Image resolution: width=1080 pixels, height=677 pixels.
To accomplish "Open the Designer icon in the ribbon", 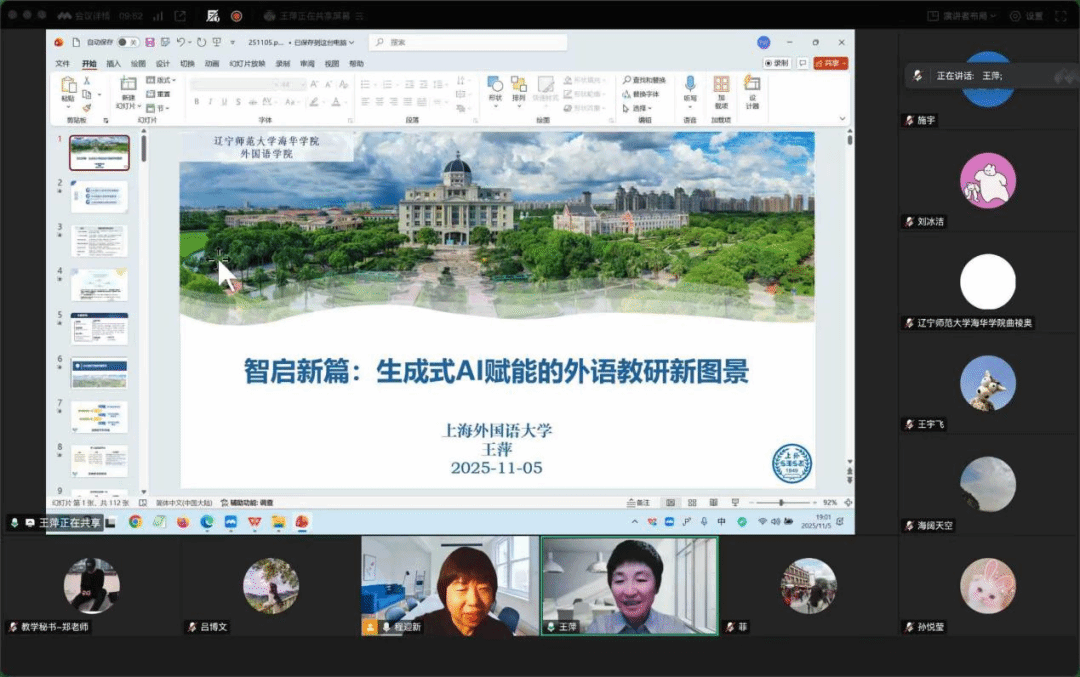I will (x=752, y=86).
